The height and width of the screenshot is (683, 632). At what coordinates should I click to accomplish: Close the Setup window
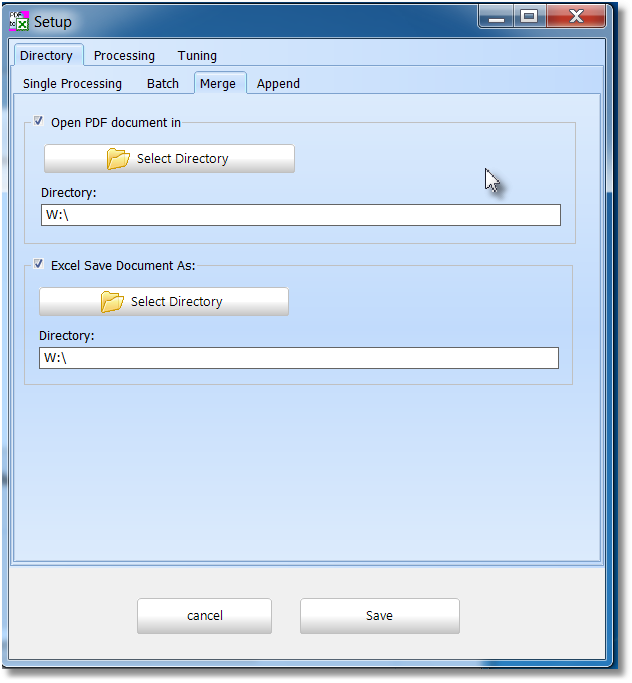576,18
